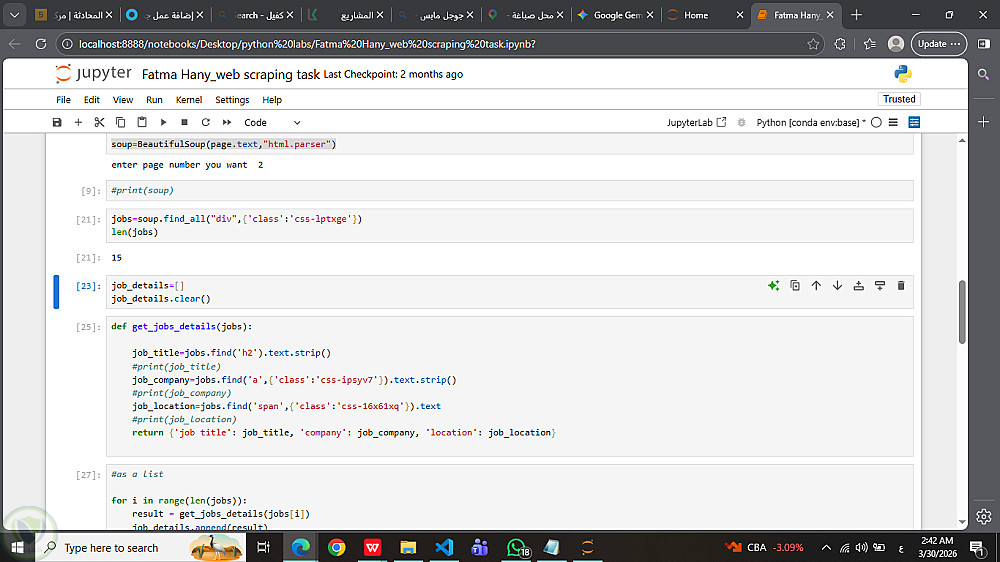Image resolution: width=1000 pixels, height=562 pixels.
Task: Toggle the Trusted notebook status
Action: pyautogui.click(x=898, y=99)
